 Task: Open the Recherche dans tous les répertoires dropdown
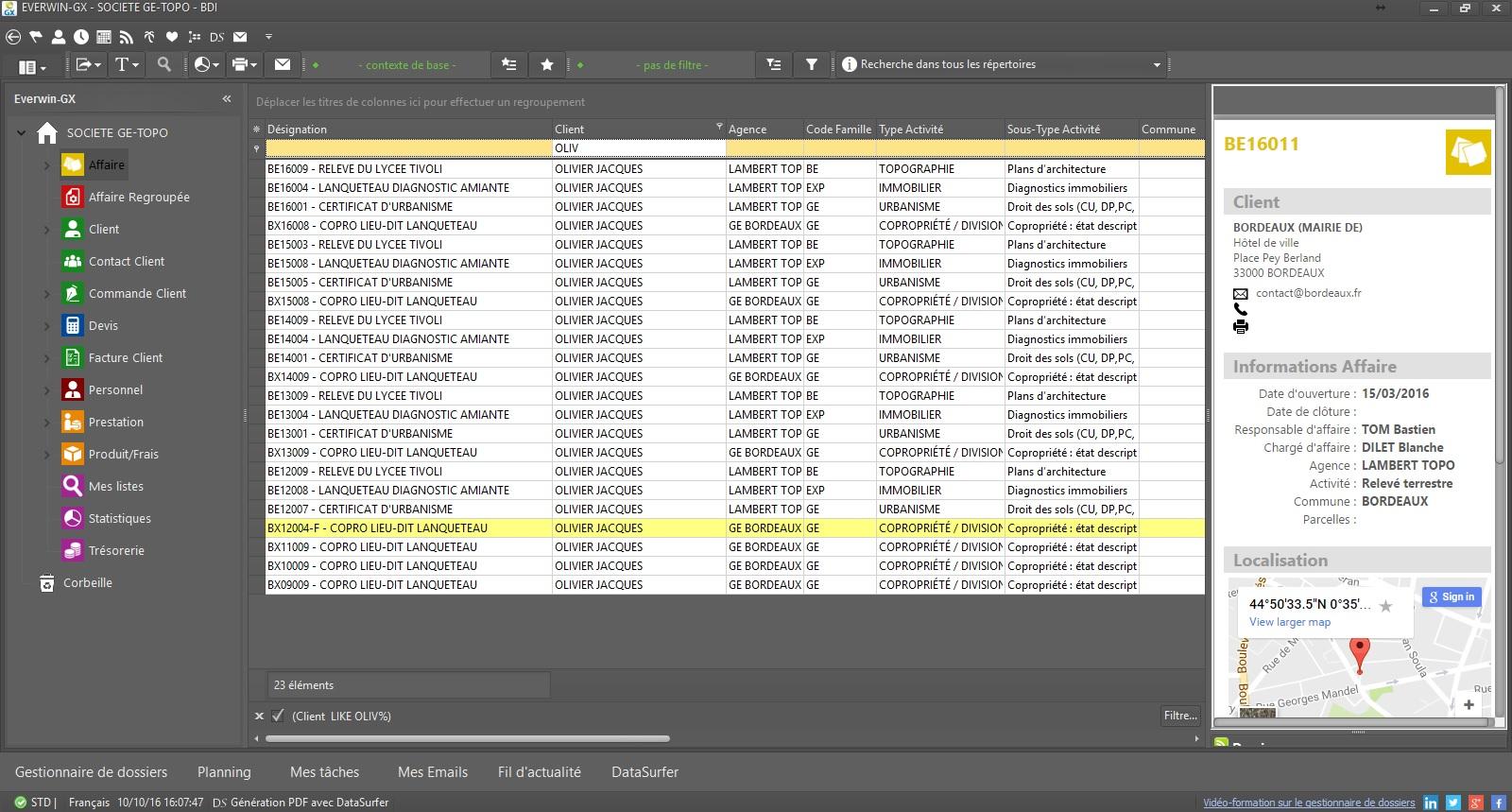coord(1157,65)
